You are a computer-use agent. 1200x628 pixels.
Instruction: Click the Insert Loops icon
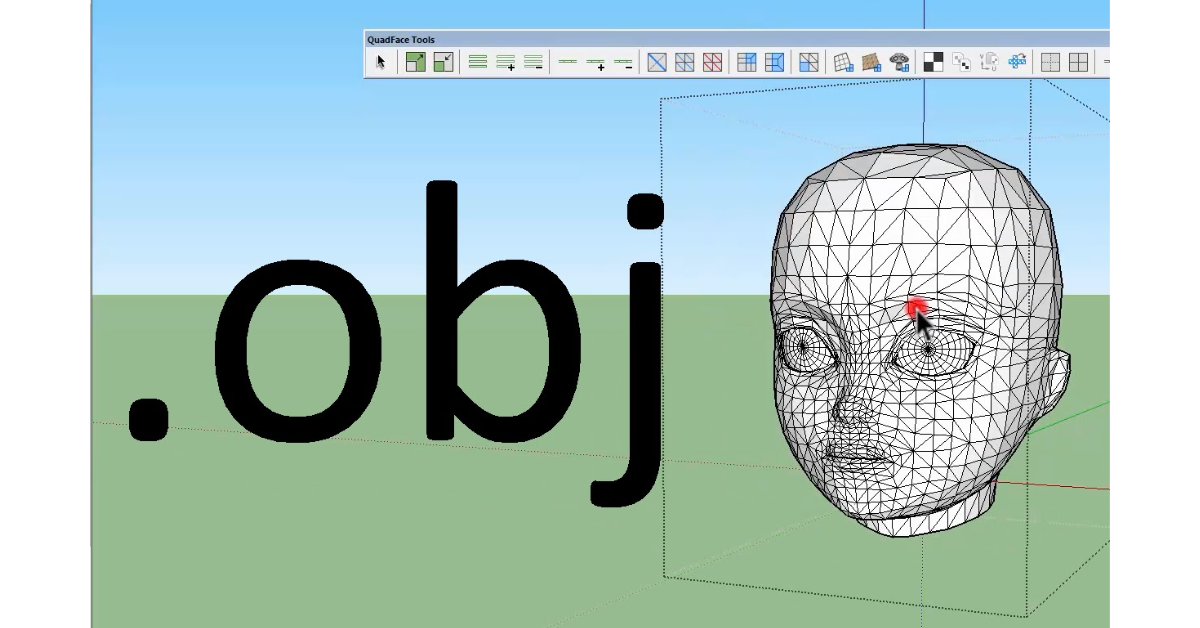(x=747, y=62)
